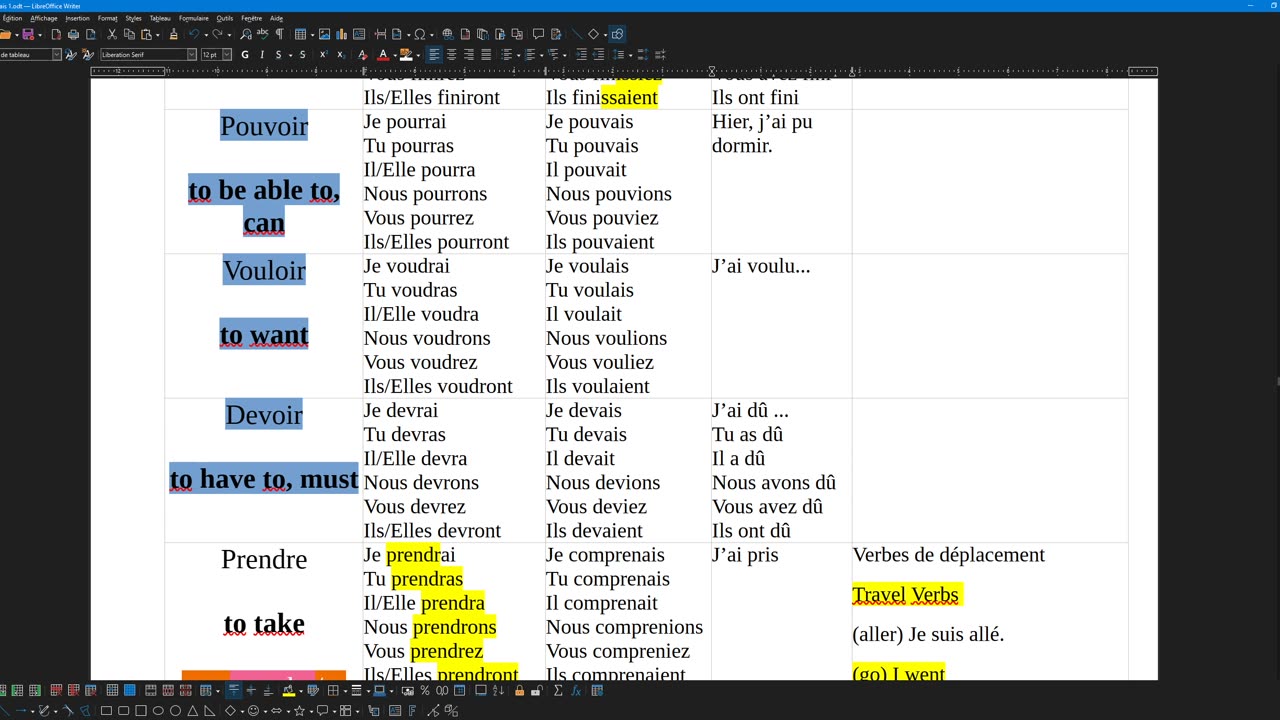The image size is (1280, 720).
Task: Click the Insert Hyperlink globe icon
Action: (447, 34)
